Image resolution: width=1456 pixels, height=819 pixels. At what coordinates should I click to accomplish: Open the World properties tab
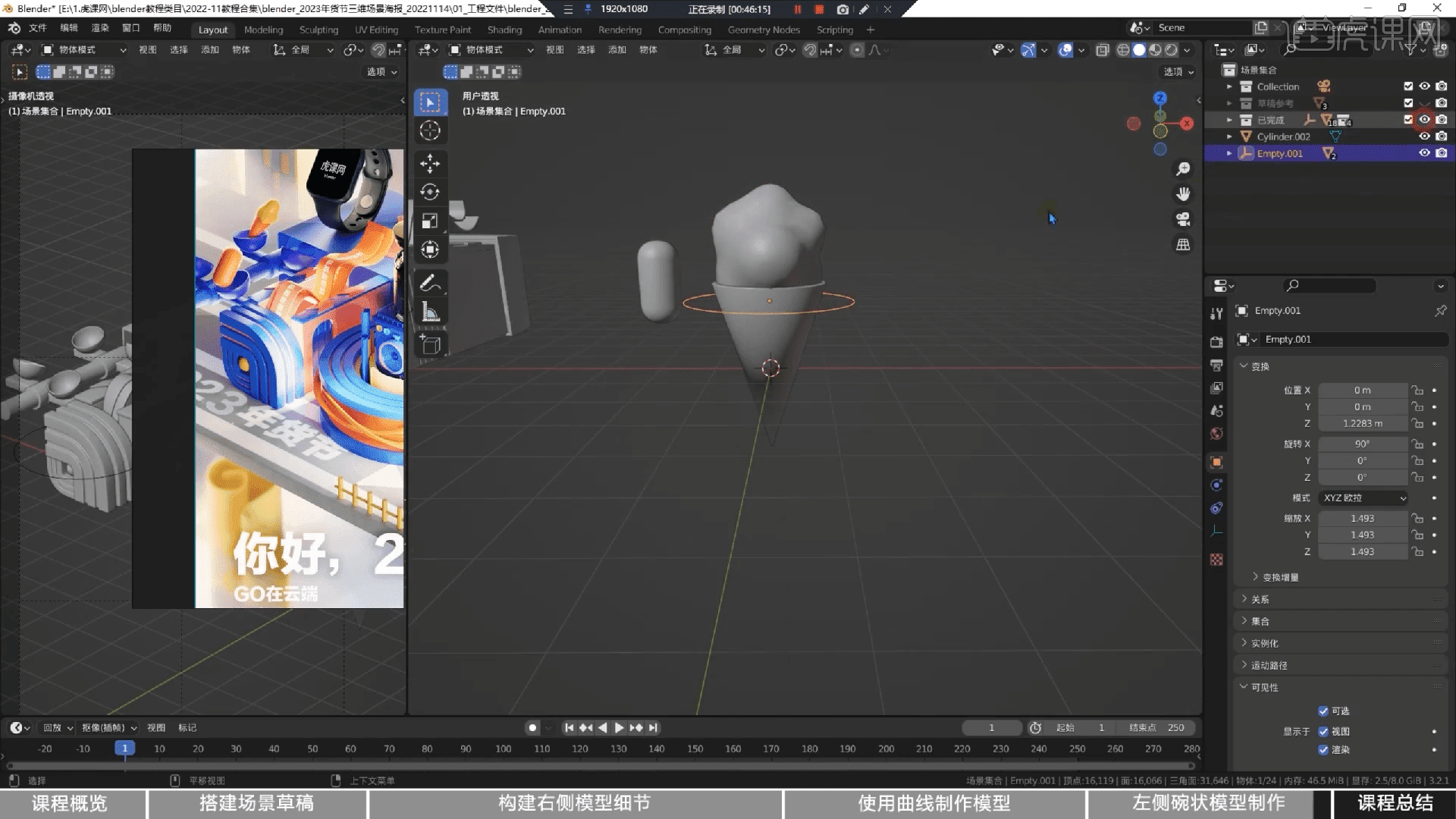point(1216,434)
